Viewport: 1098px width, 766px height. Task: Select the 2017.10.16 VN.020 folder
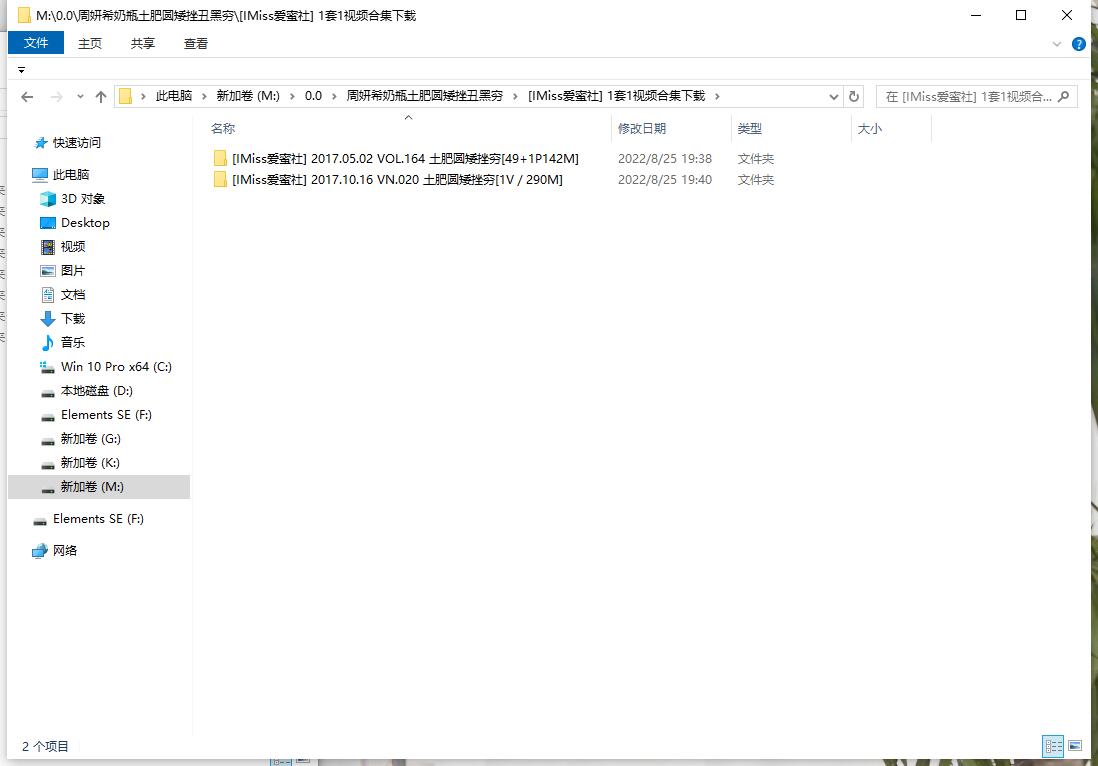click(x=397, y=180)
